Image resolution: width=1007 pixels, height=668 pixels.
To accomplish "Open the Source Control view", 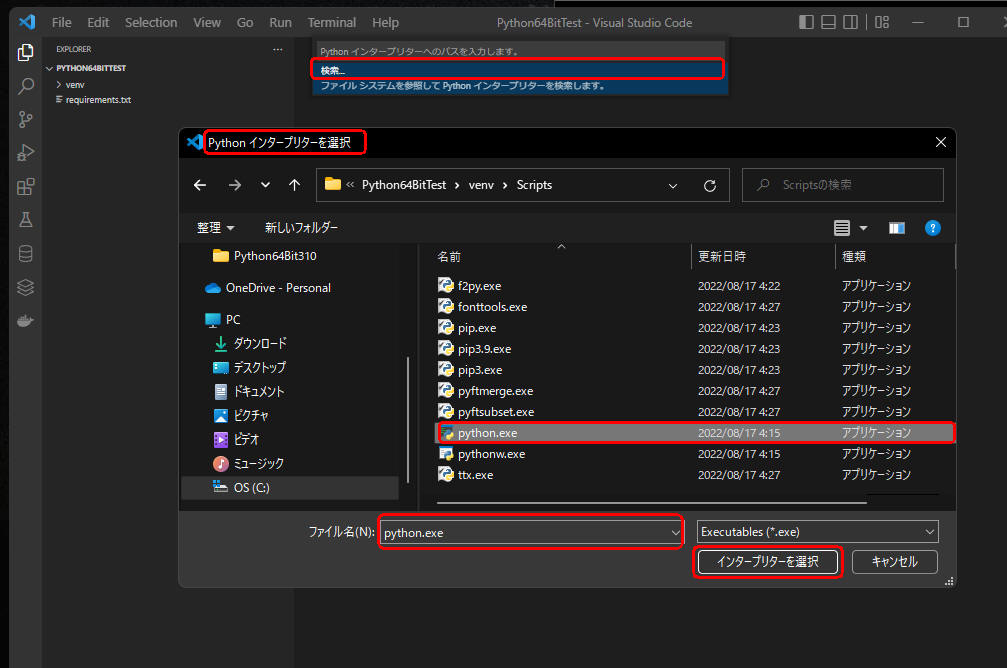I will (26, 119).
